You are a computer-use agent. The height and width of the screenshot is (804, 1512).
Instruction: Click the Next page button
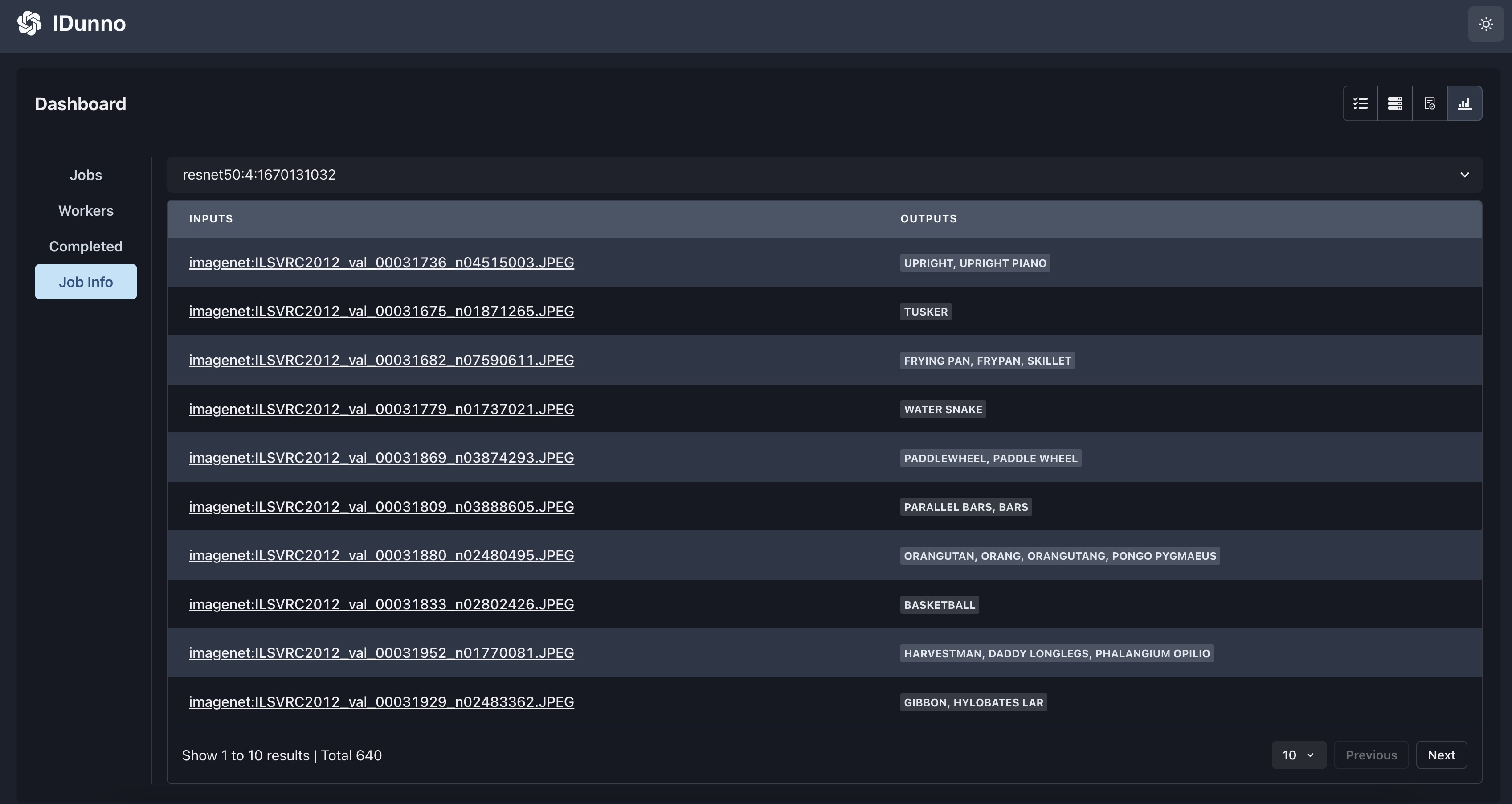1441,755
